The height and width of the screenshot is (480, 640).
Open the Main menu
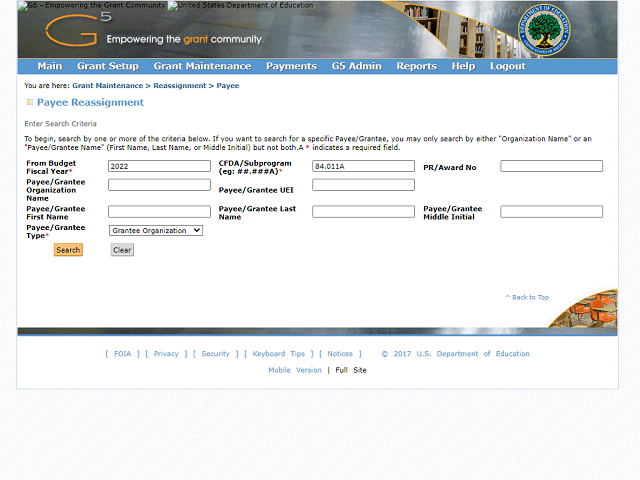pos(49,66)
